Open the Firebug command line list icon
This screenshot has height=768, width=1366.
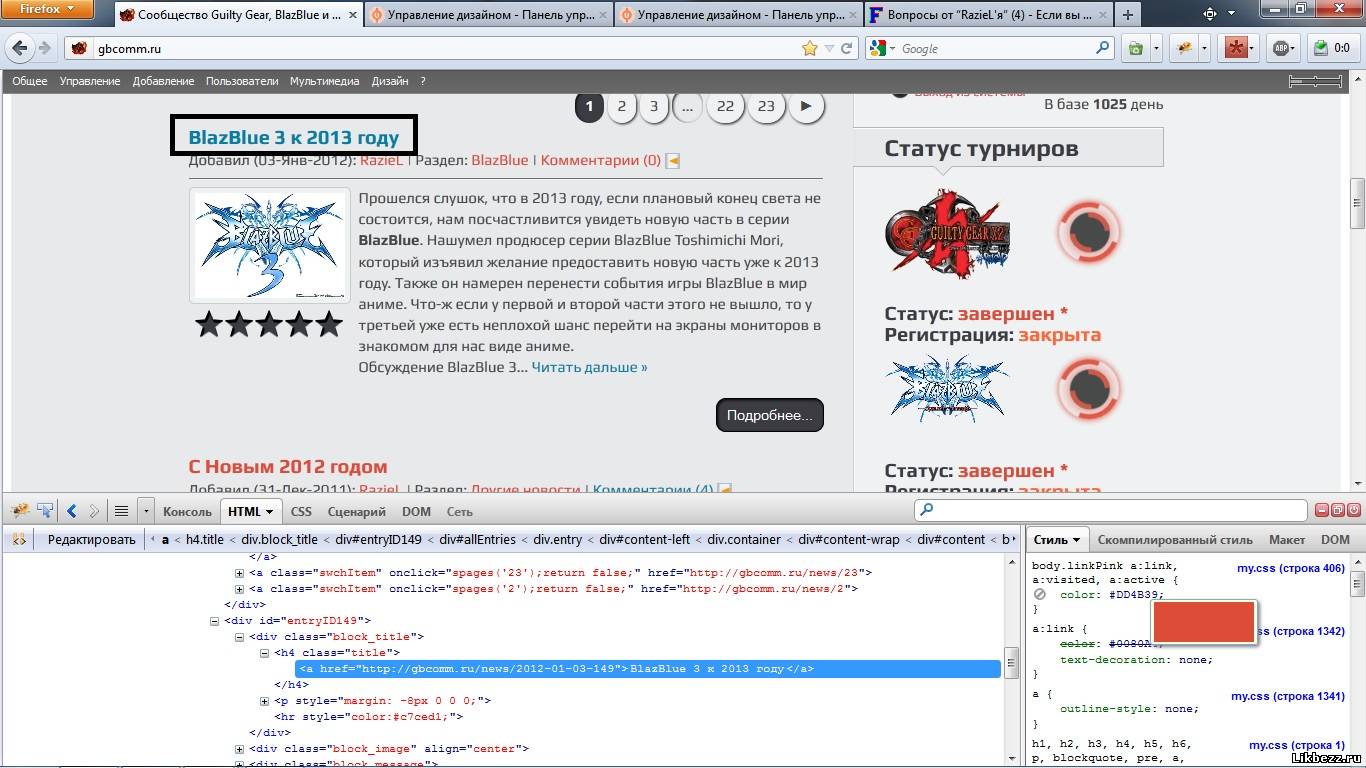click(x=121, y=511)
